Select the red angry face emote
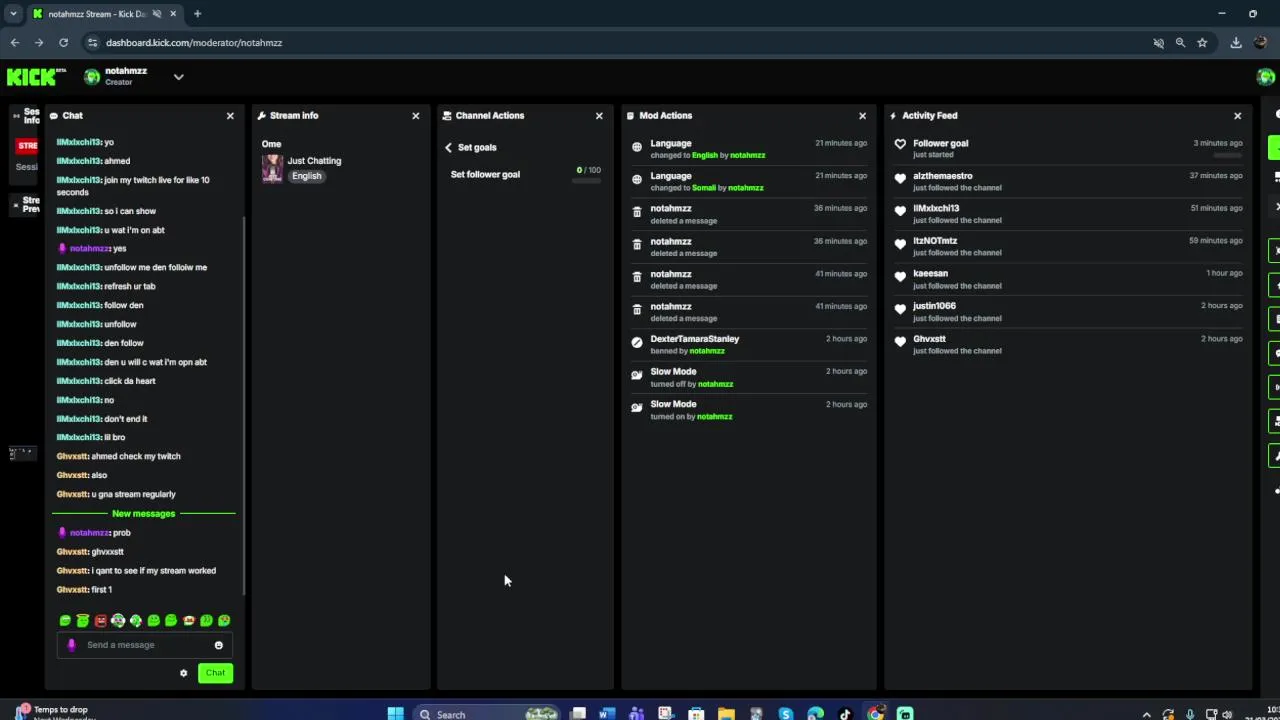Viewport: 1280px width, 720px height. tap(100, 621)
